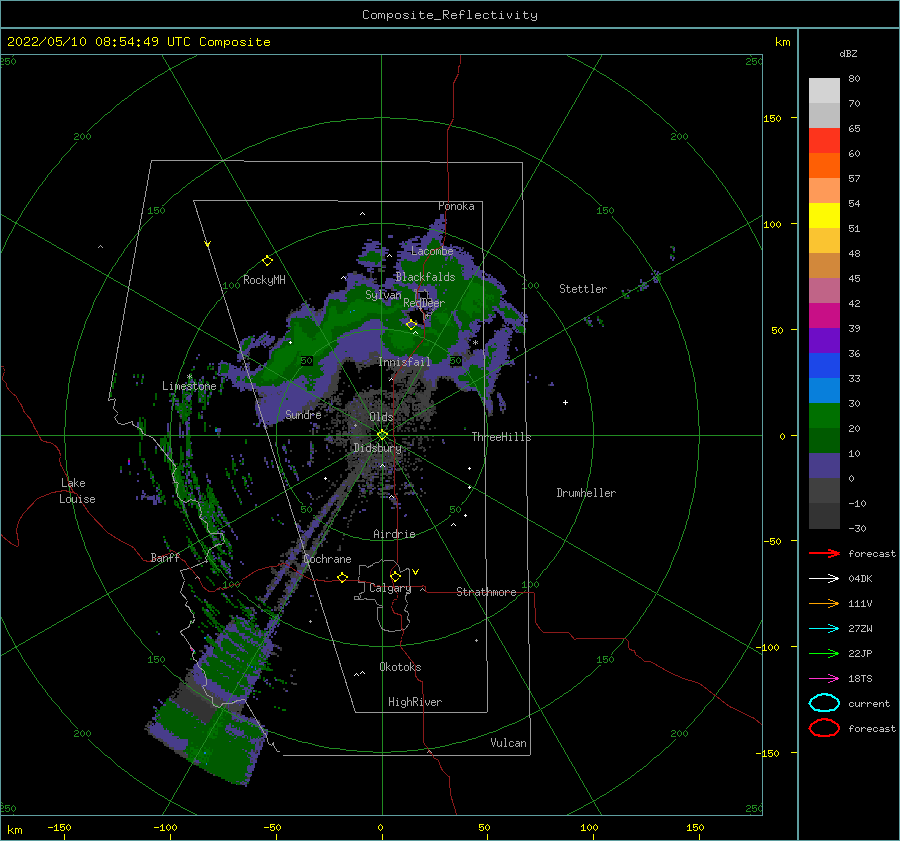Click the Airdrie label
The image size is (900, 841).
[x=394, y=534]
